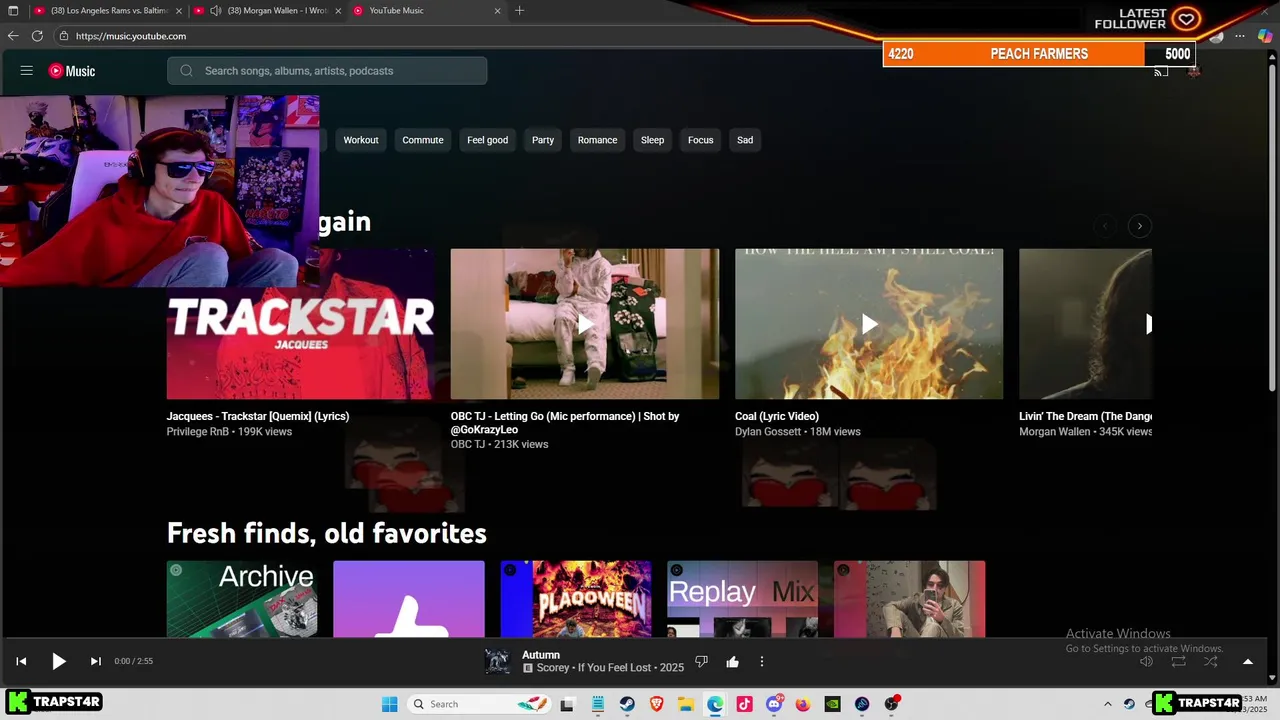The image size is (1280, 720).
Task: Open the liked music thumbs-up playlist card
Action: point(409,599)
